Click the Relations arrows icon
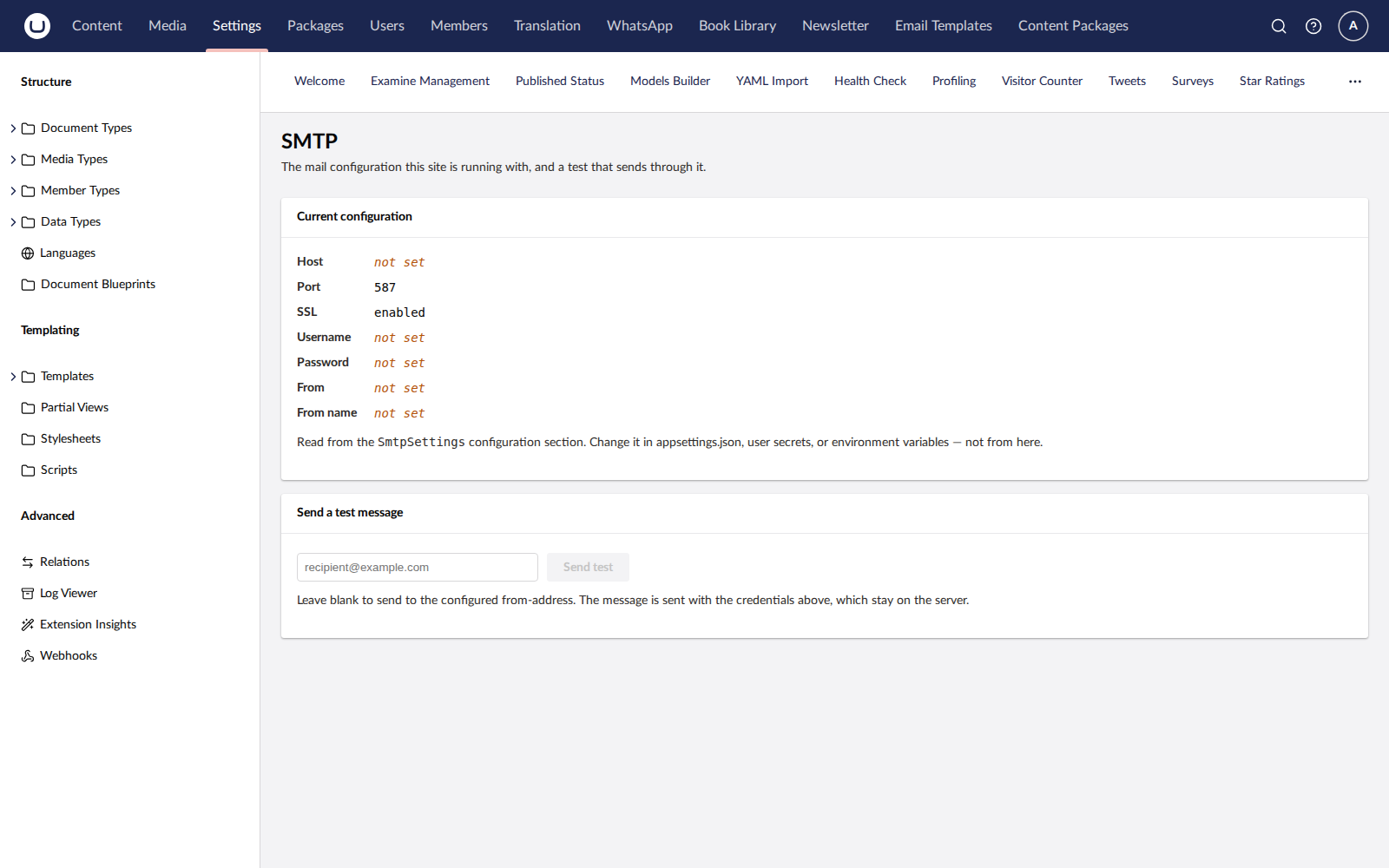Image resolution: width=1389 pixels, height=868 pixels. pyautogui.click(x=28, y=562)
